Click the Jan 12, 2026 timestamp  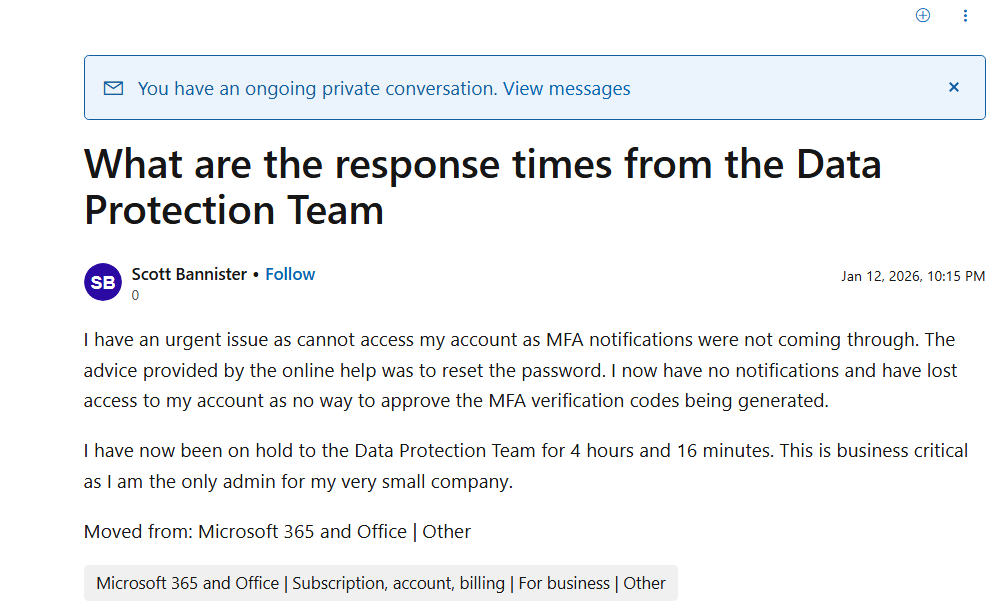pos(913,275)
